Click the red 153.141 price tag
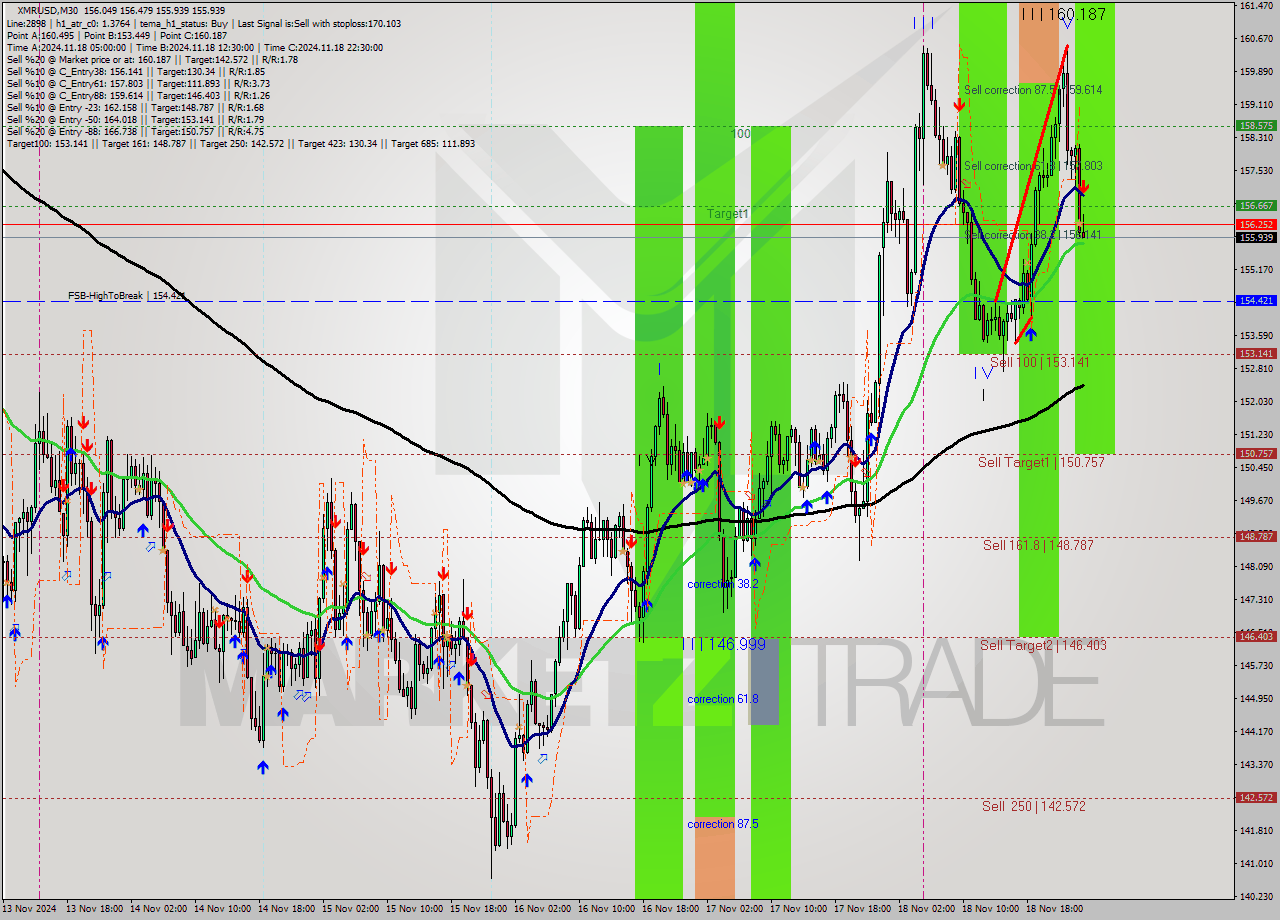1280x920 pixels. tap(1256, 353)
